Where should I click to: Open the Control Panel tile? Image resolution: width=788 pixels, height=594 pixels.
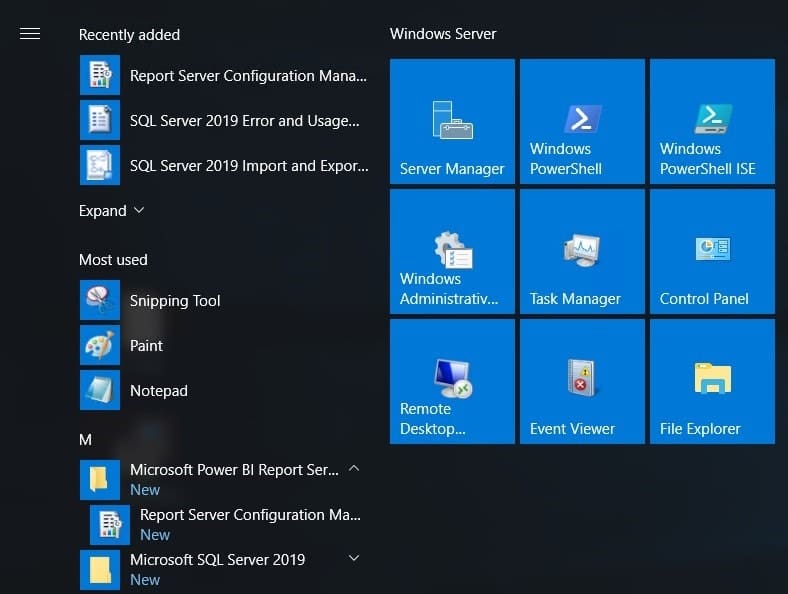[712, 252]
